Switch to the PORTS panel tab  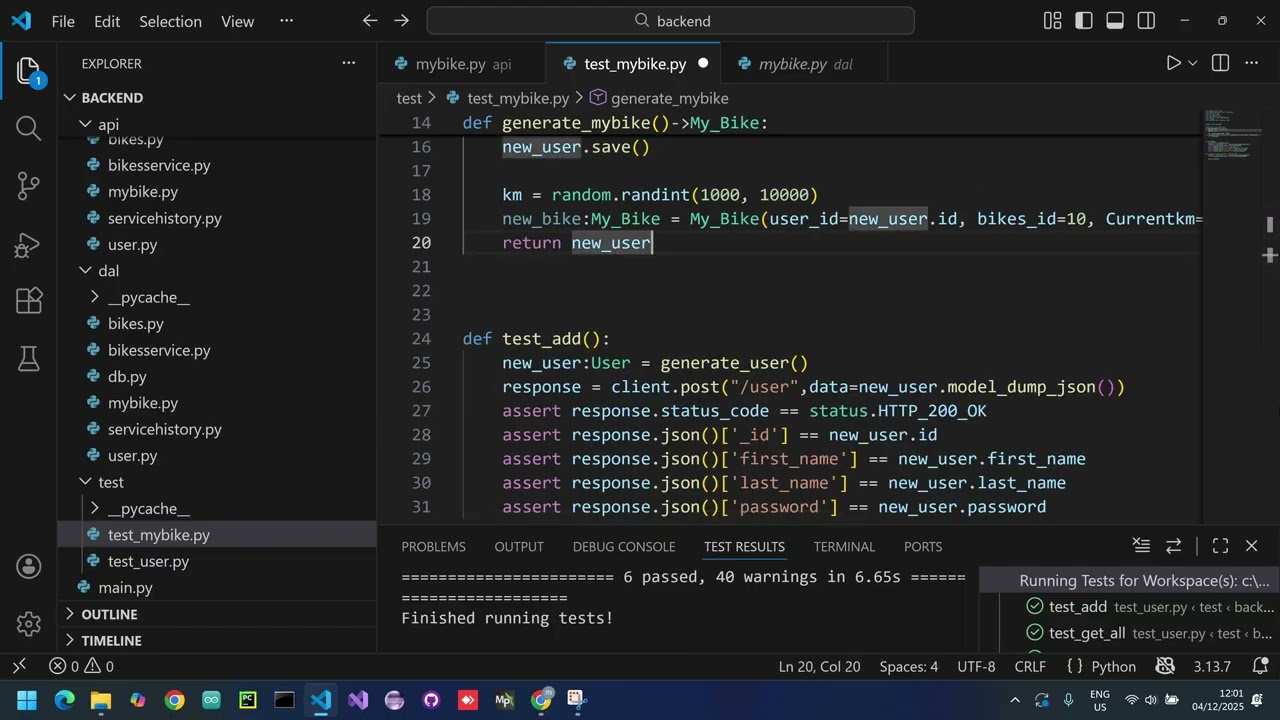coord(923,546)
